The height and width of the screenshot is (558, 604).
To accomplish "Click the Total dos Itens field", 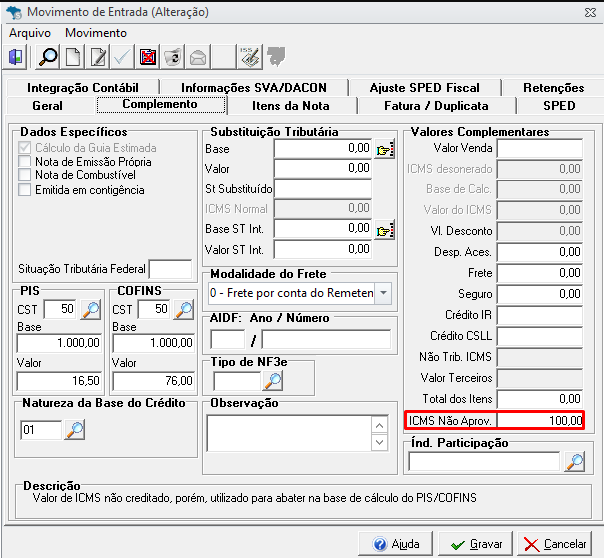I will 540,399.
